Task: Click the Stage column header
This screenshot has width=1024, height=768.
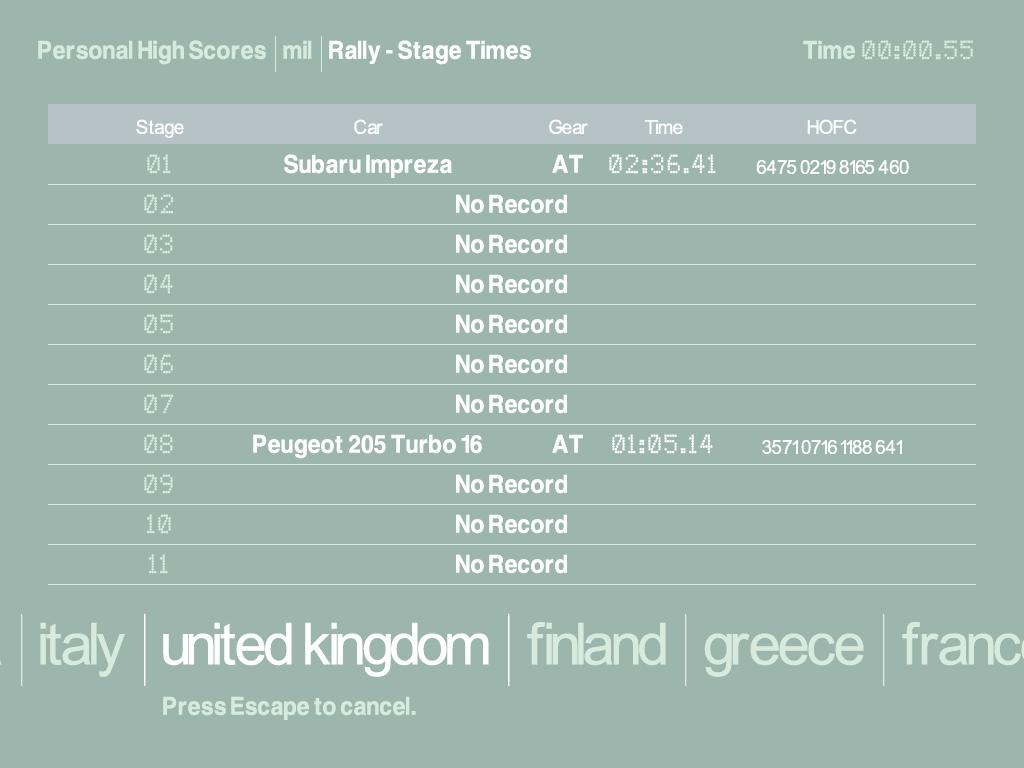Action: point(160,127)
